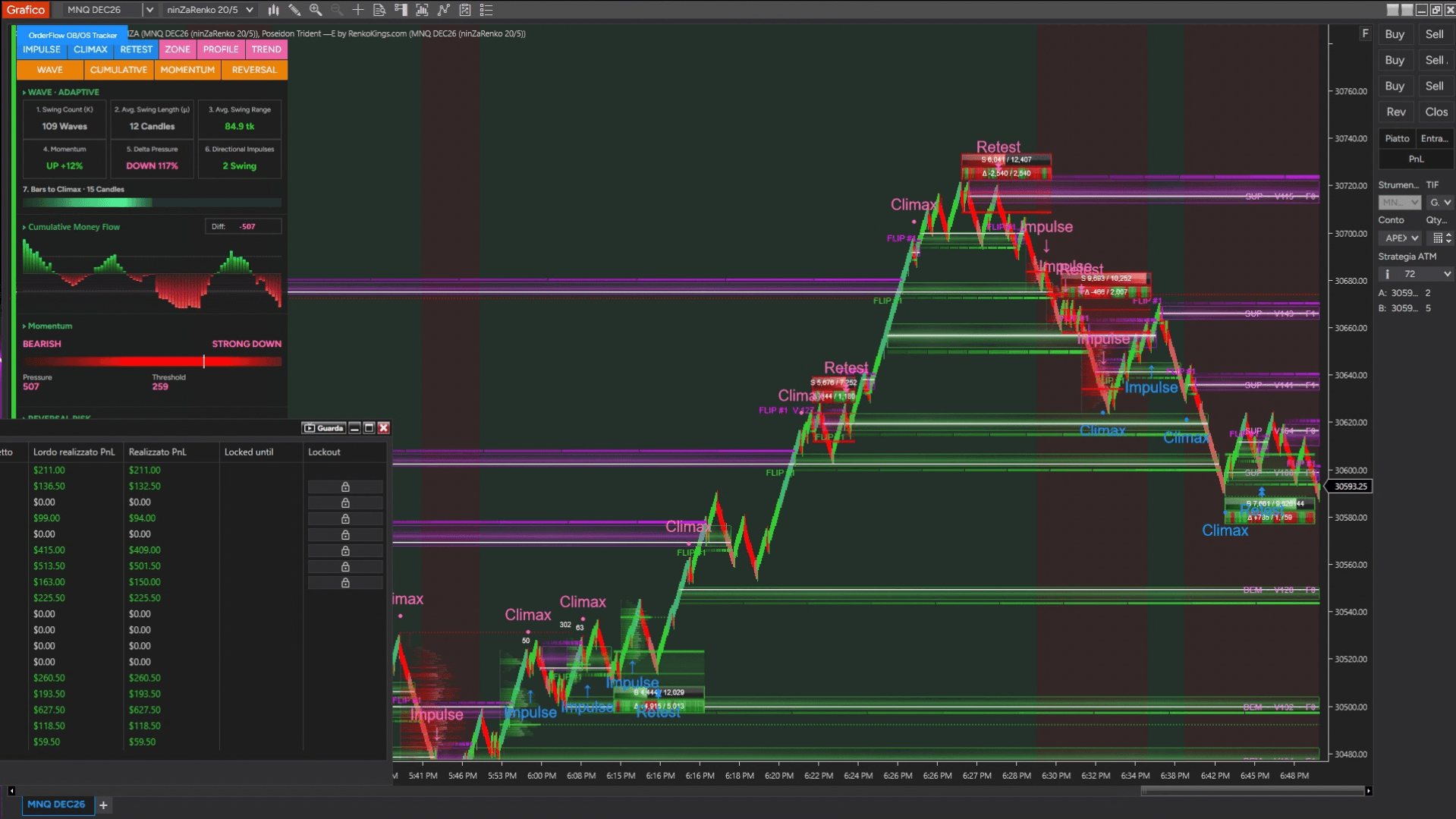
Task: Open the bar type chart style icon
Action: pos(273,10)
